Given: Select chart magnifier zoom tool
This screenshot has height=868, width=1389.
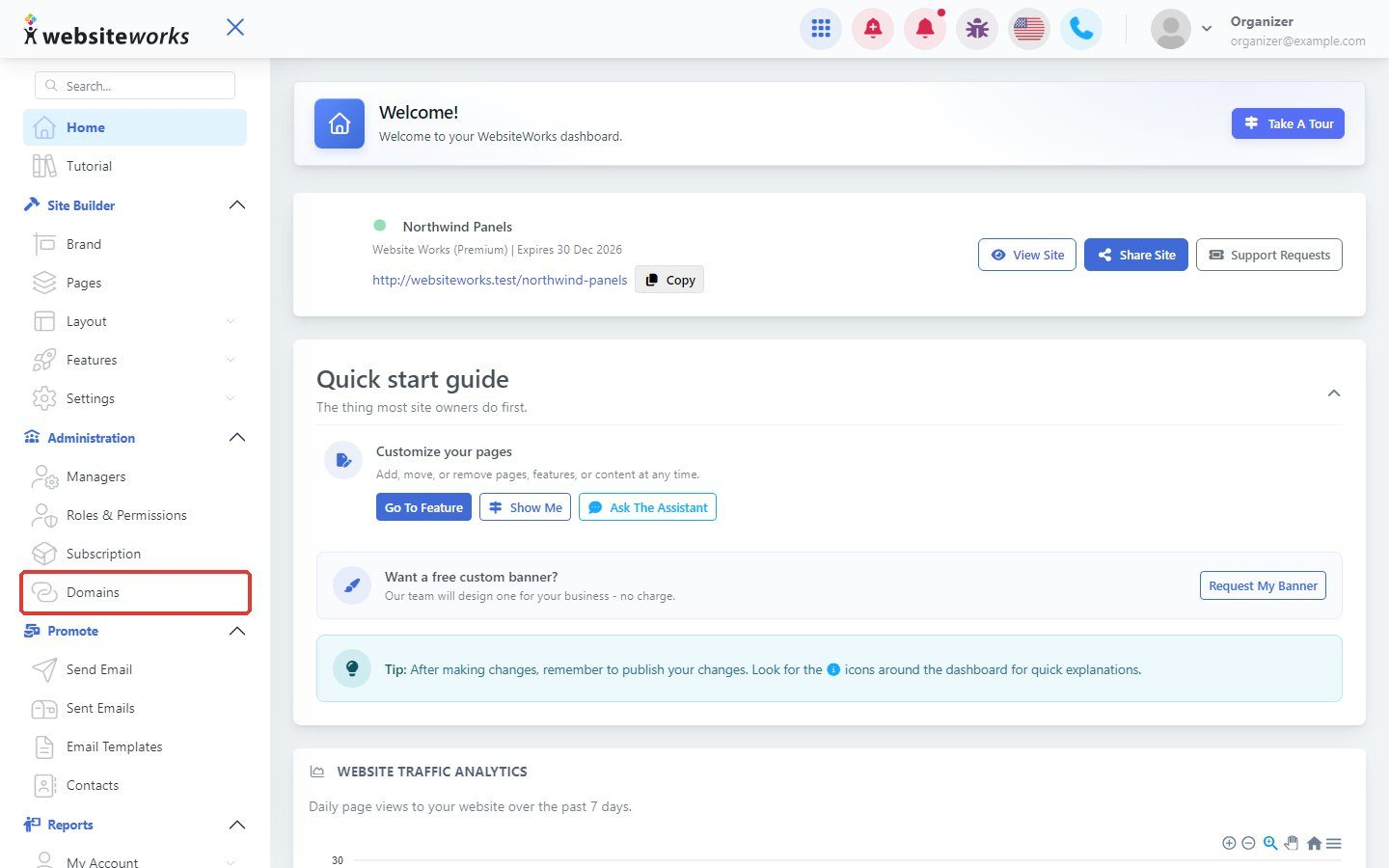Looking at the screenshot, I should (x=1270, y=843).
